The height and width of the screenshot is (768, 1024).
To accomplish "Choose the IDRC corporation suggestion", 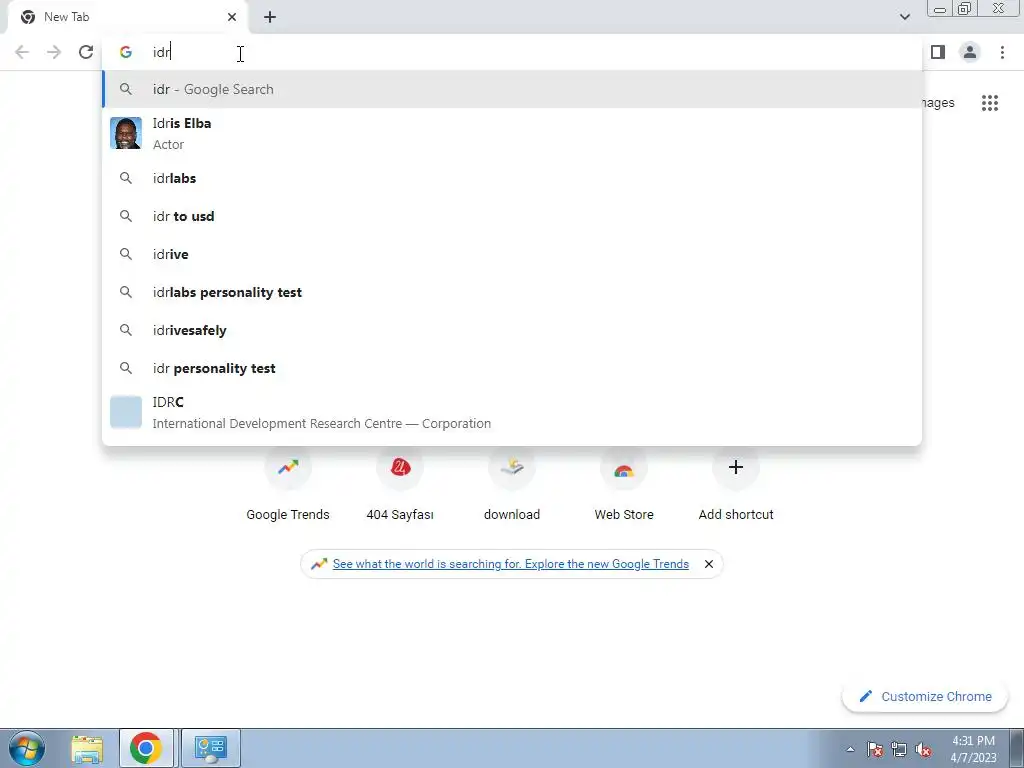I will (x=512, y=412).
